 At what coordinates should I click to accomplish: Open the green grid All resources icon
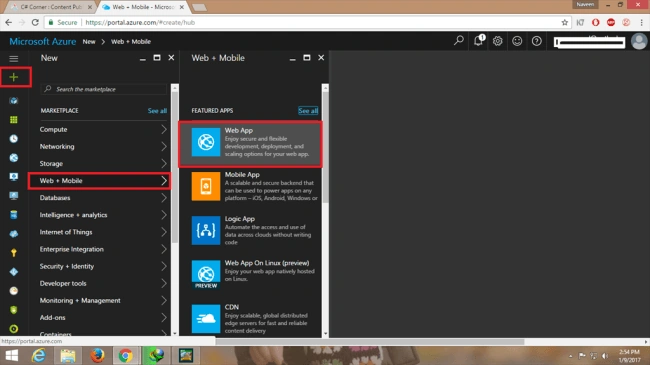(x=14, y=120)
